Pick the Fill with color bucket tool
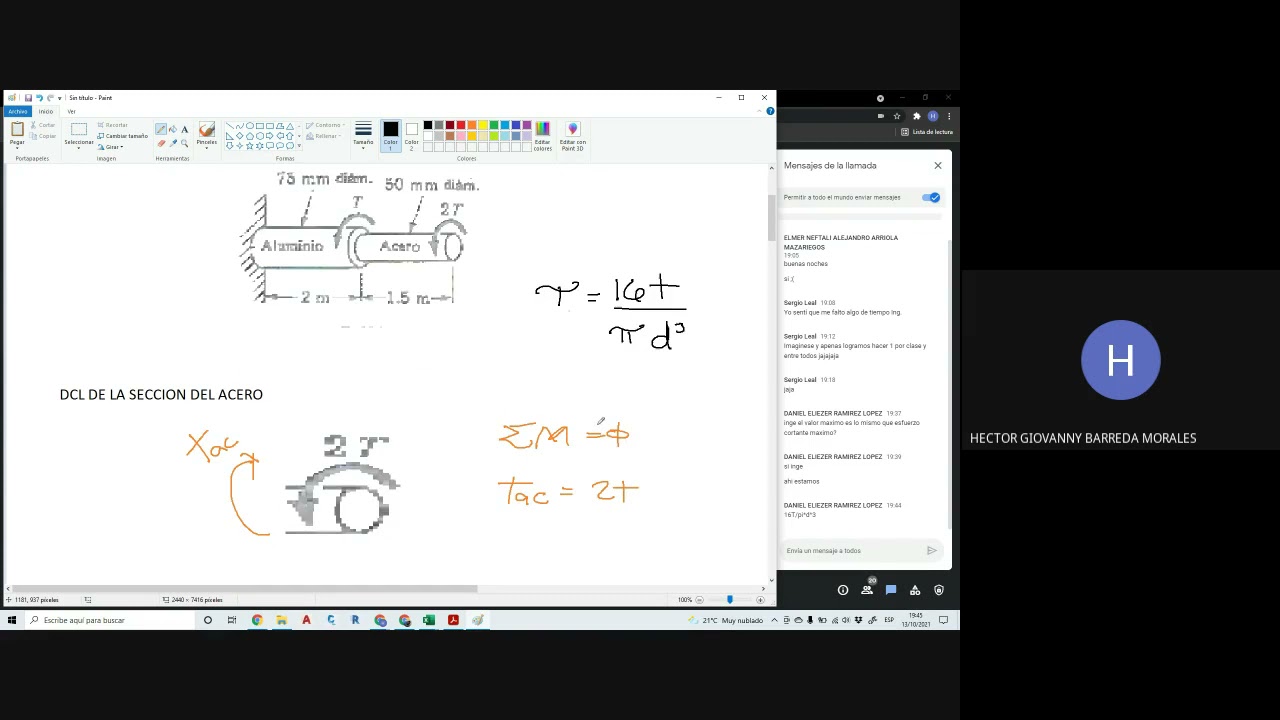Image resolution: width=1280 pixels, height=720 pixels. 173,128
